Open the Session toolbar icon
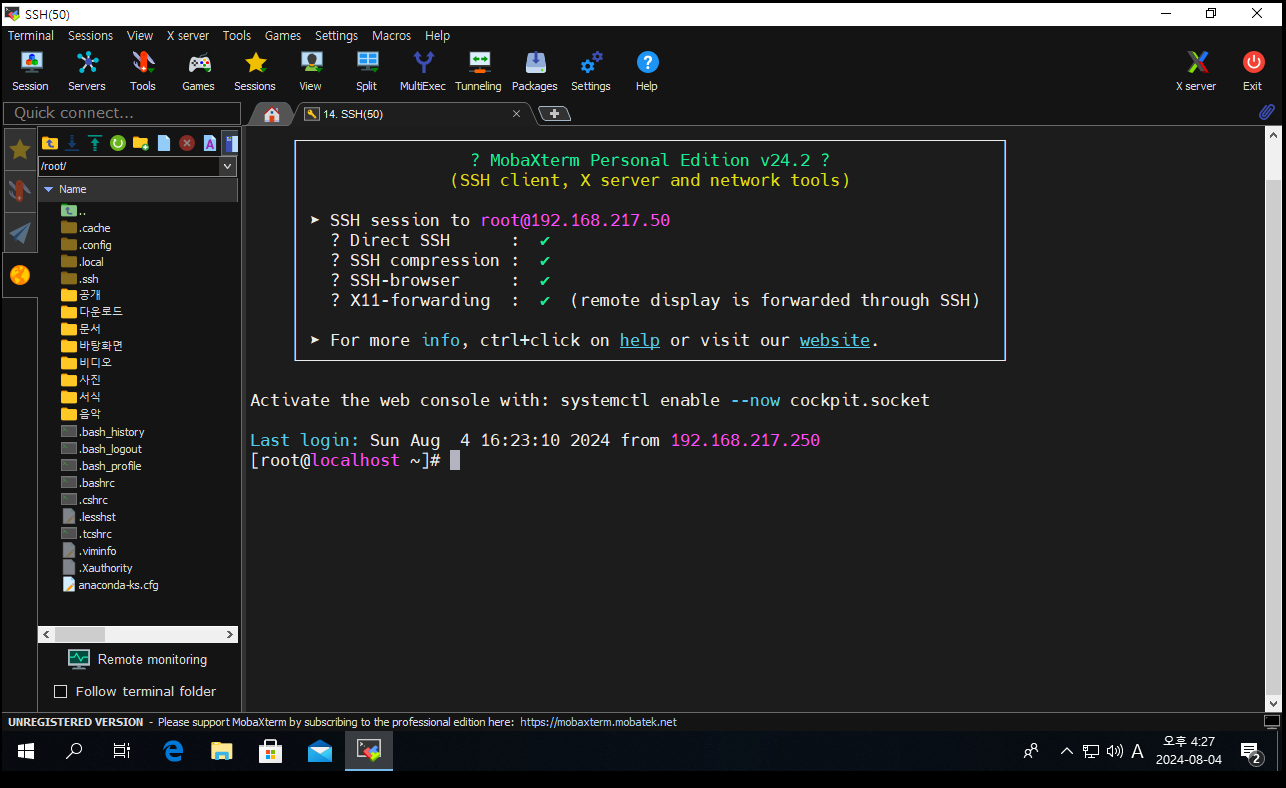The image size is (1286, 788). coord(30,70)
